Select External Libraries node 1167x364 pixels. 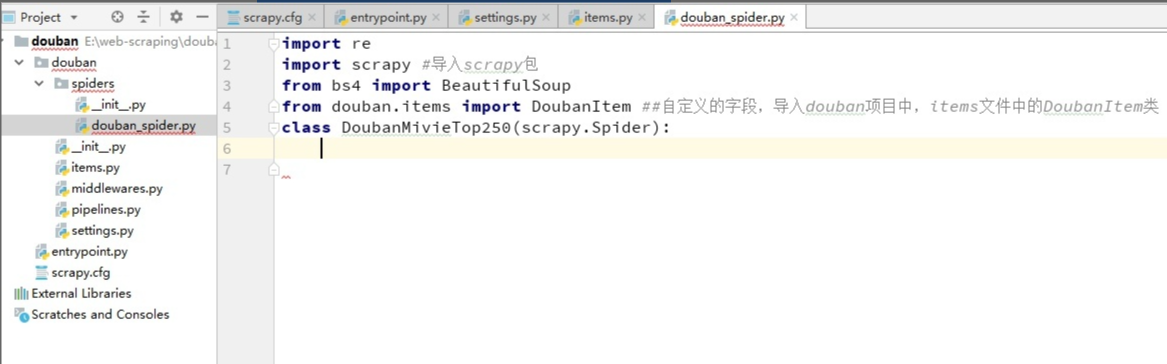(81, 293)
